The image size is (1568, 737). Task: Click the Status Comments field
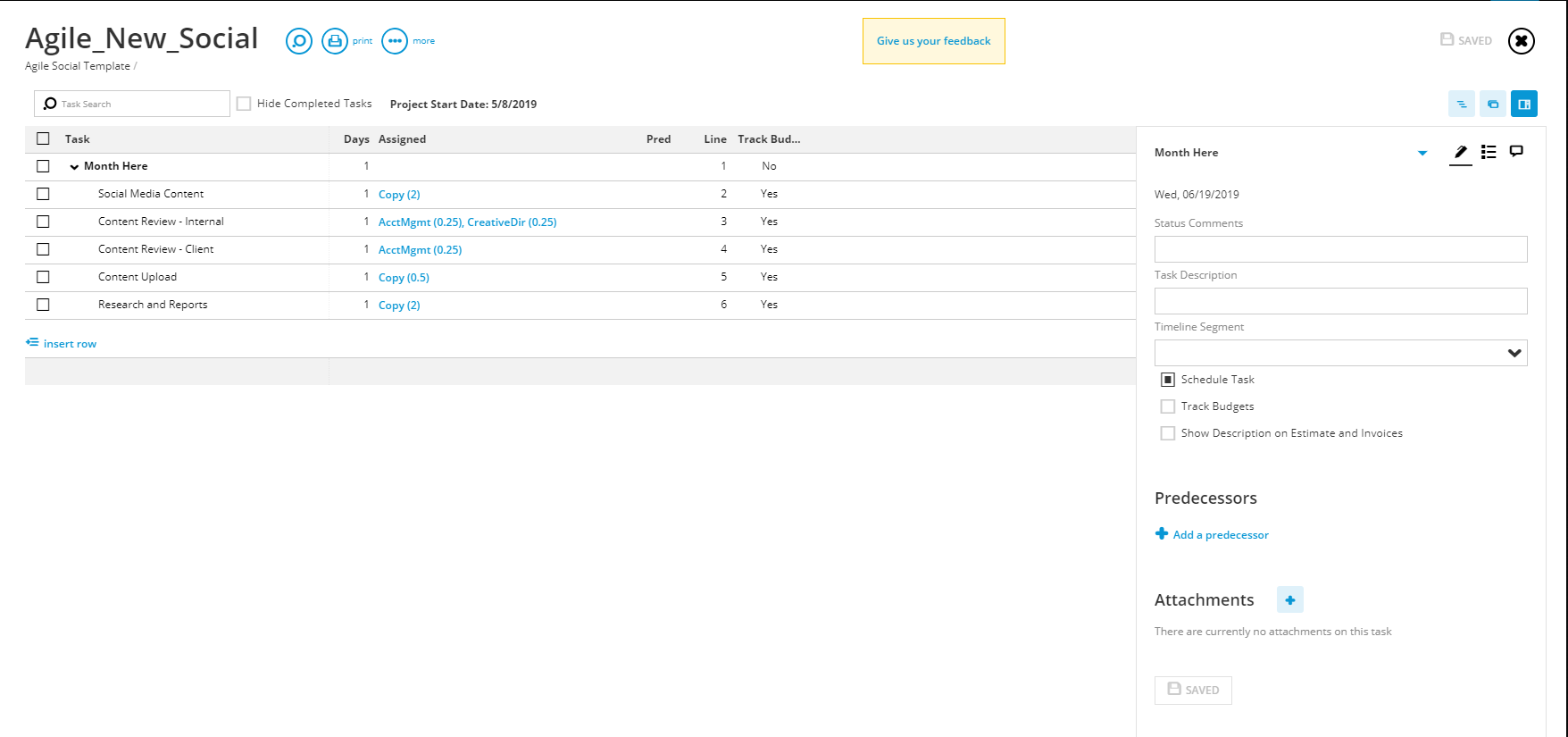pos(1341,249)
